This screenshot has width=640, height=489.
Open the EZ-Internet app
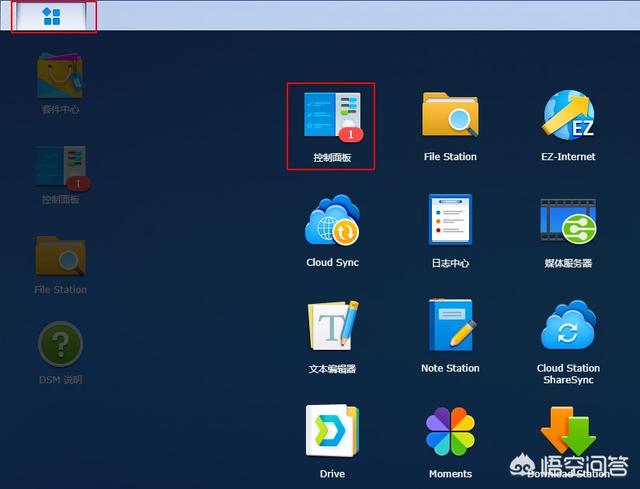(568, 116)
